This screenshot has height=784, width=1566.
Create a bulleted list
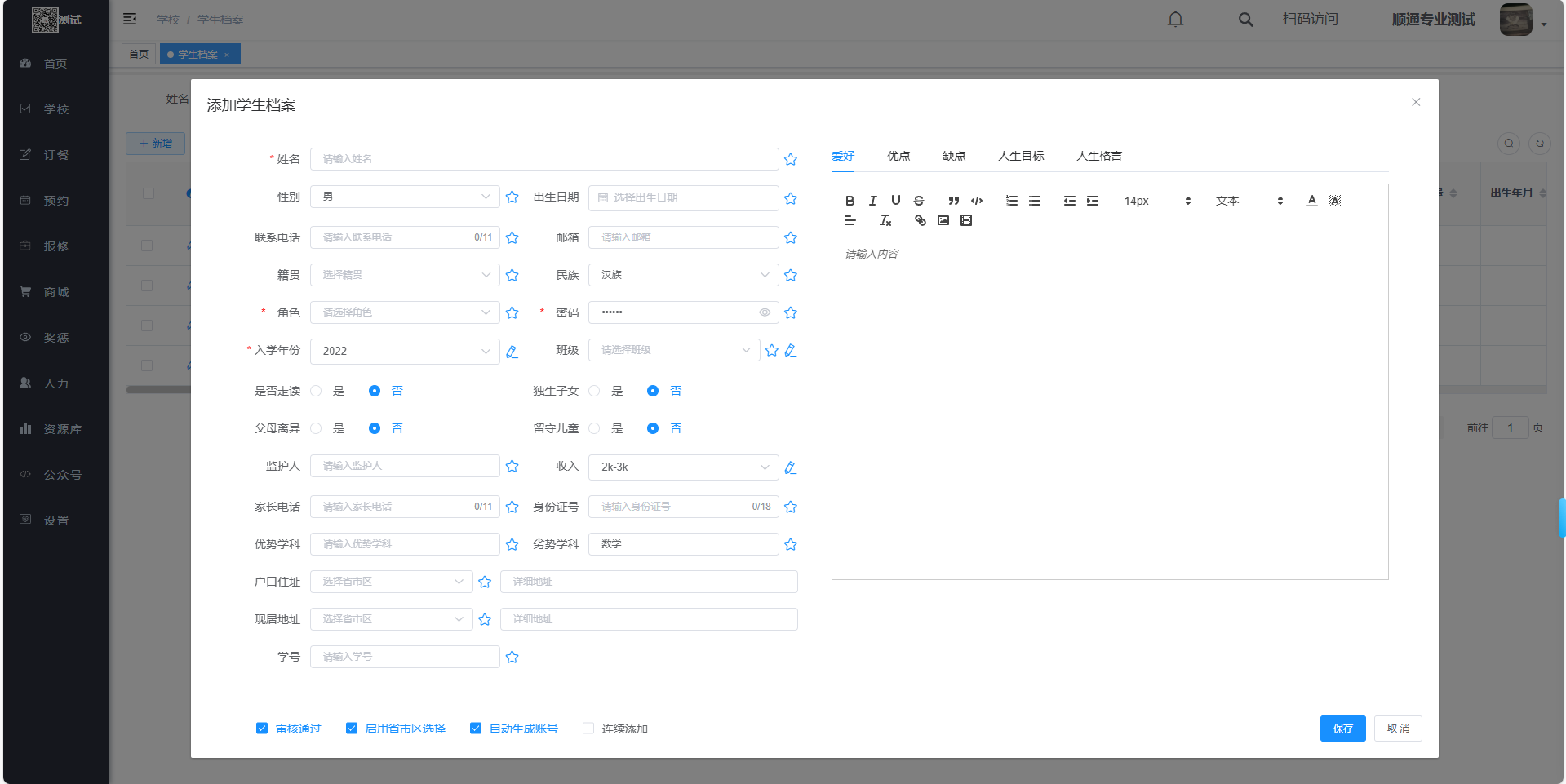(1035, 201)
